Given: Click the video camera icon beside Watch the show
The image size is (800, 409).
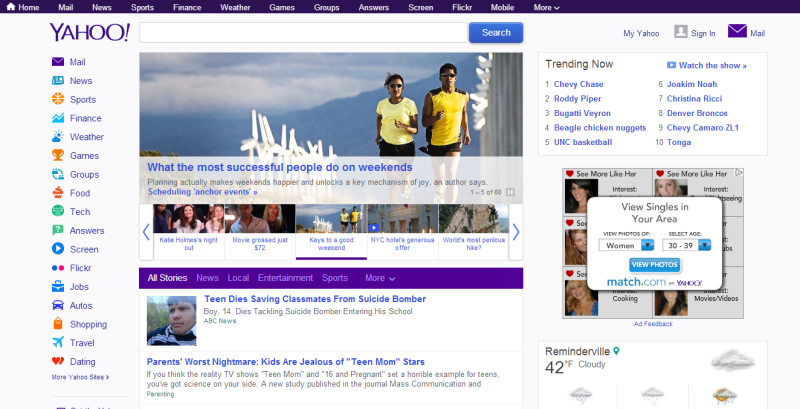Looking at the screenshot, I should (671, 65).
